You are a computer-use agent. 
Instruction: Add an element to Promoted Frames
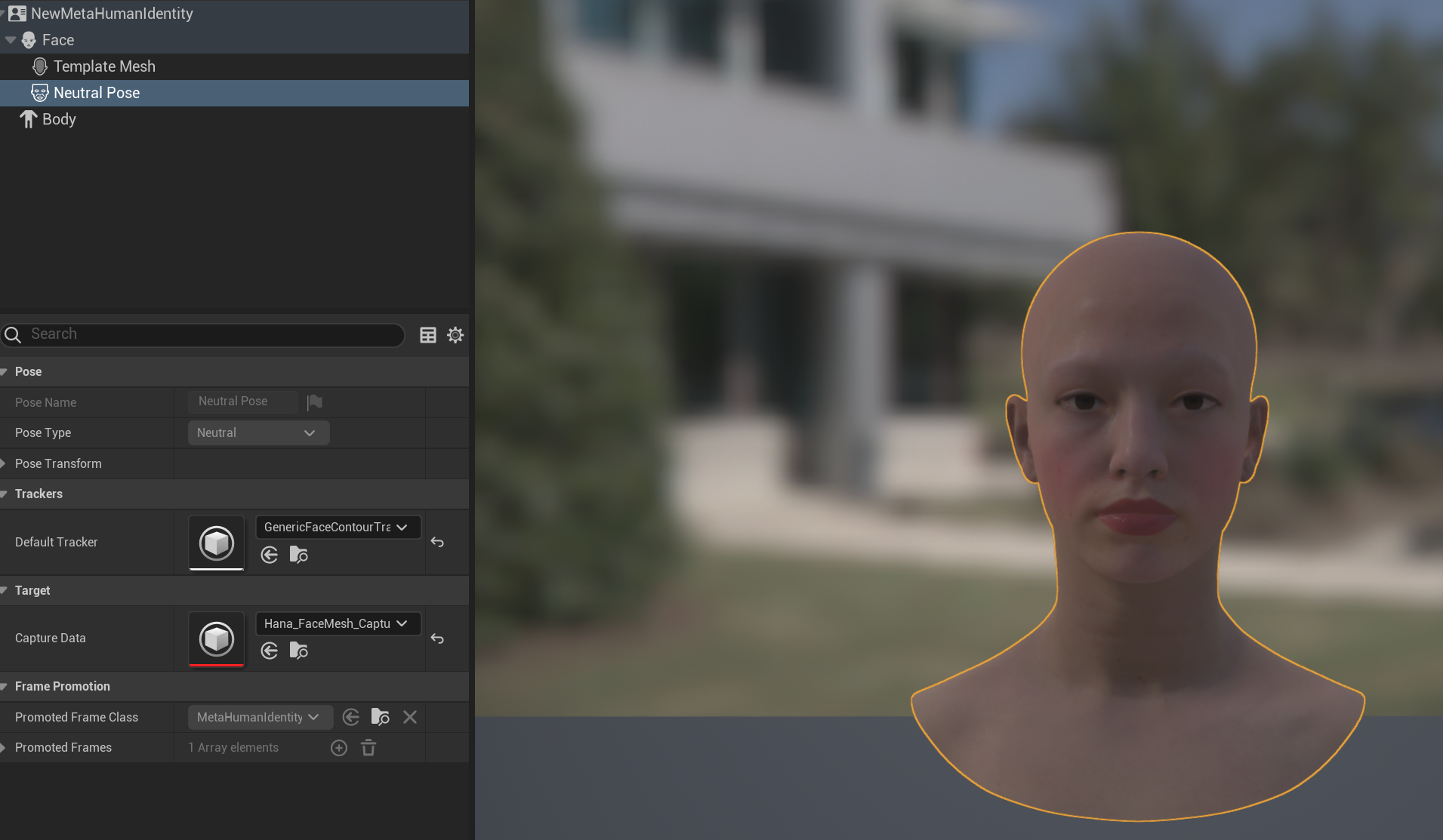click(339, 748)
